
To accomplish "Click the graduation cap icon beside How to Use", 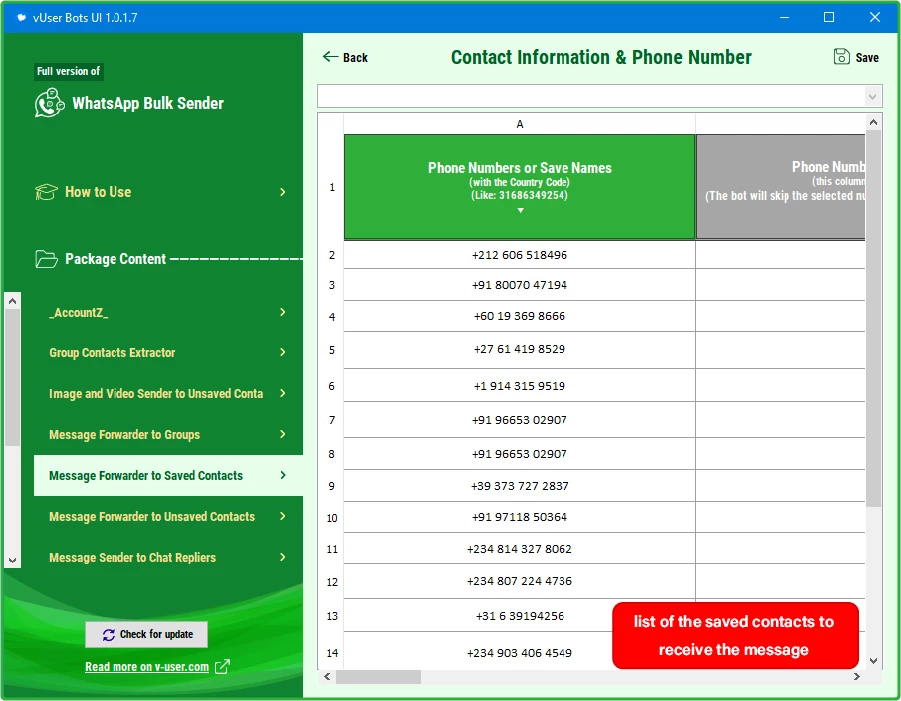I will coord(46,192).
